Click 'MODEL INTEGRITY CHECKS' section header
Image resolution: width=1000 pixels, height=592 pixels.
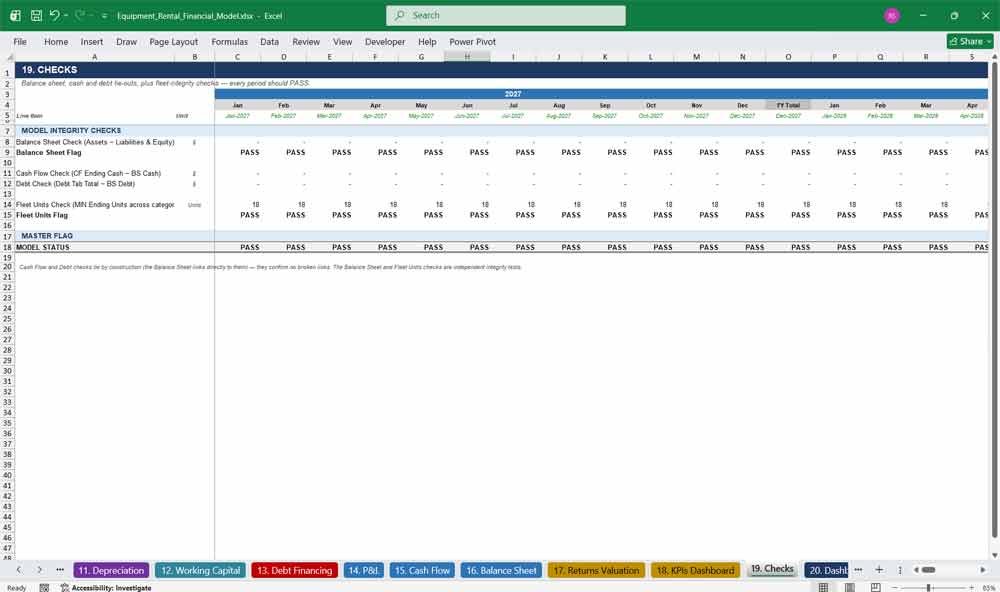pyautogui.click(x=71, y=130)
